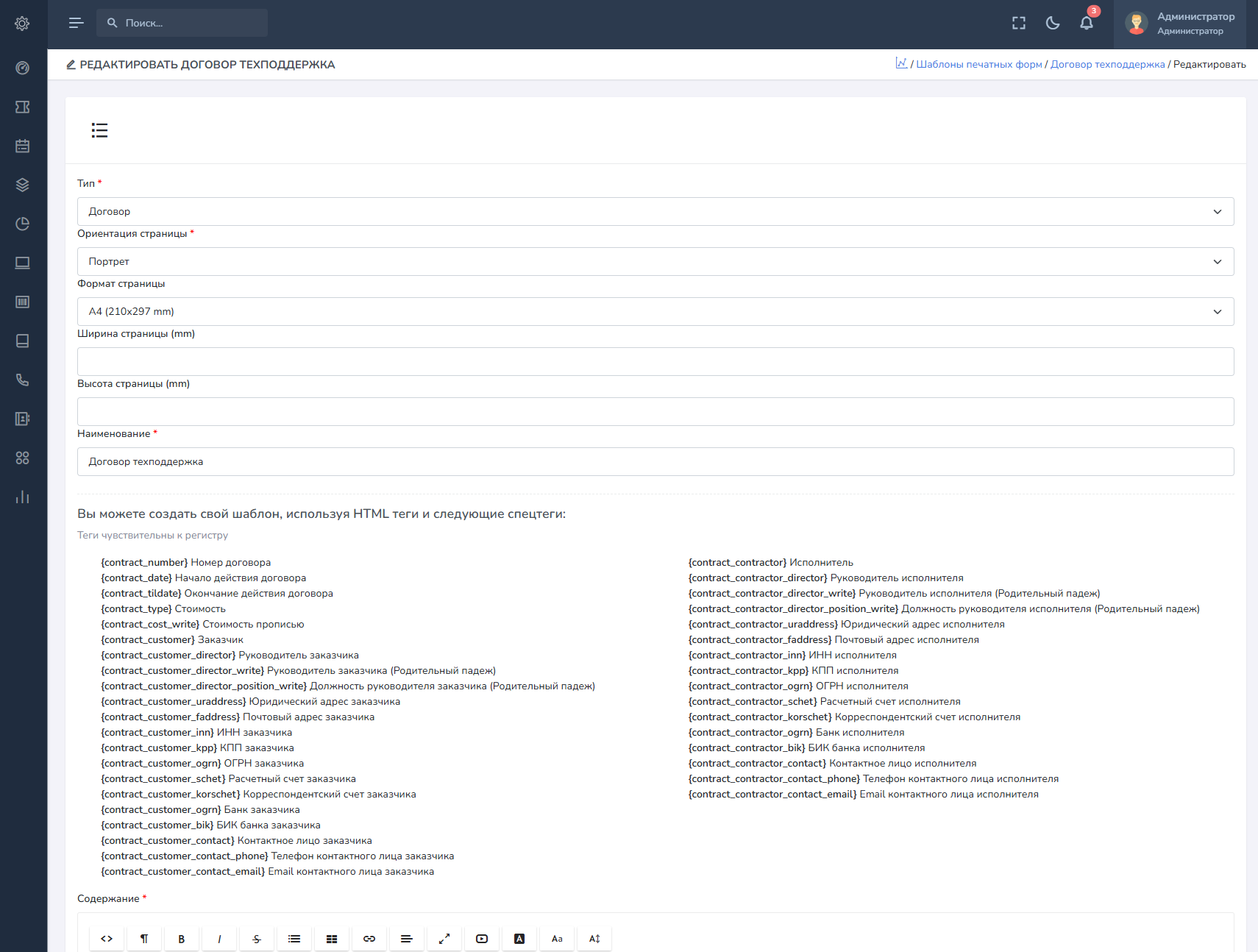The width and height of the screenshot is (1258, 952).
Task: Click the Ширина страницы input field
Action: click(655, 362)
